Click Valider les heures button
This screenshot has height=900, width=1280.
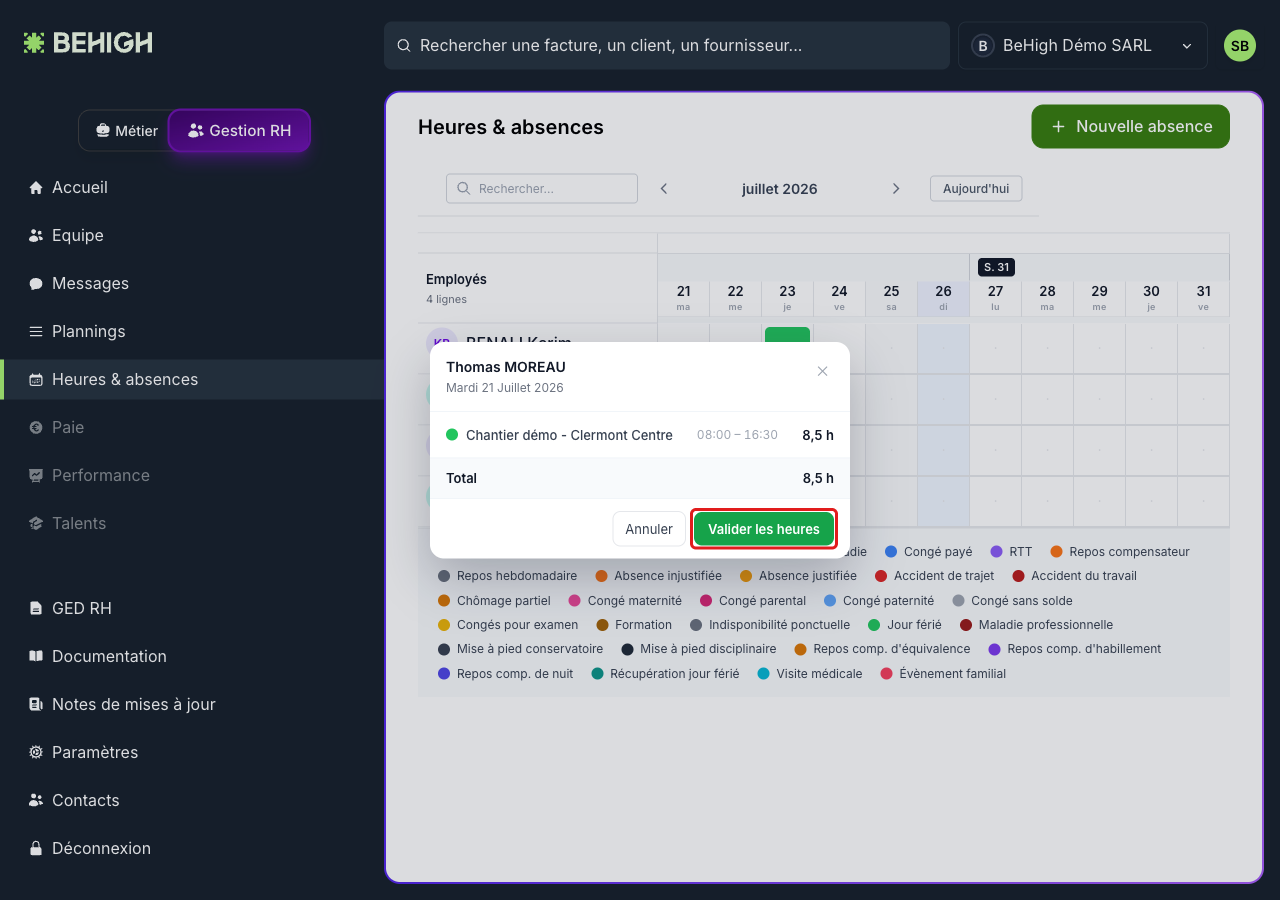click(764, 529)
